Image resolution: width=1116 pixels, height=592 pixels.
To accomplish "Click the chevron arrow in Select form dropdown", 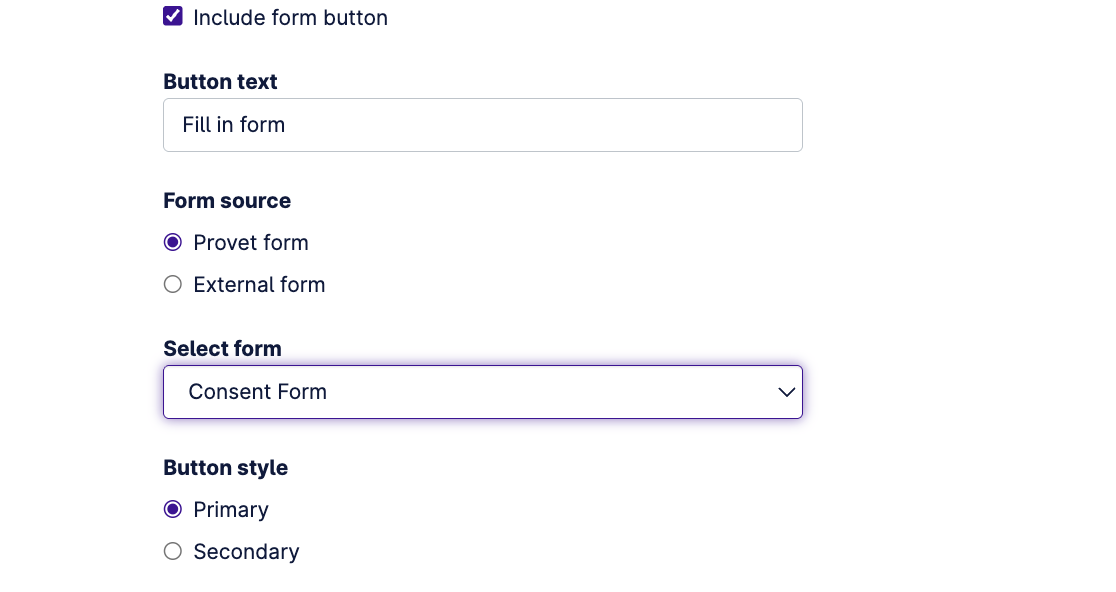I will pos(787,392).
